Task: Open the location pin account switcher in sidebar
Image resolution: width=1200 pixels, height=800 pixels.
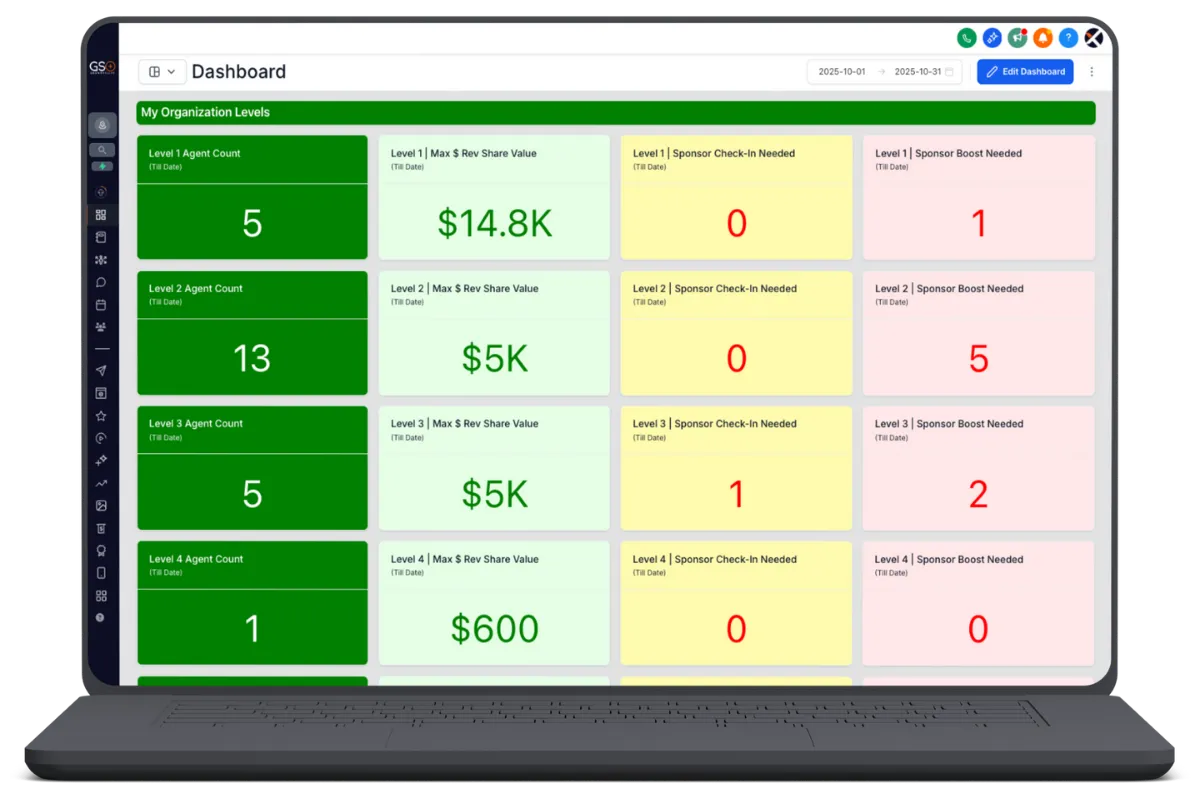Action: tap(102, 125)
